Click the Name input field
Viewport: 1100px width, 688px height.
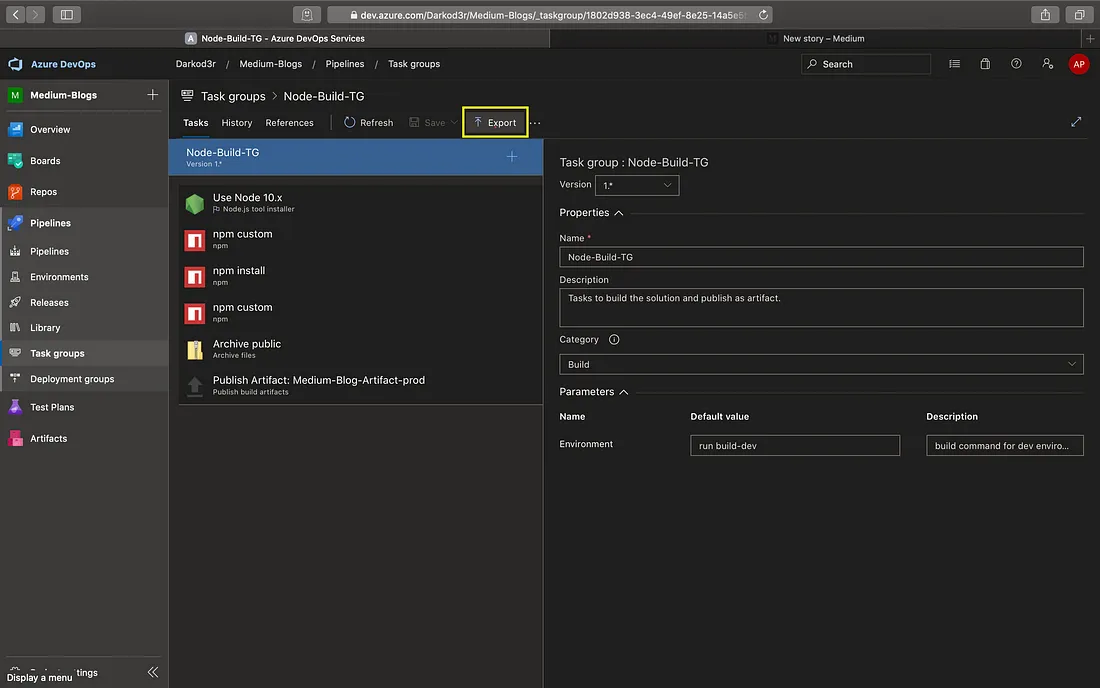(821, 257)
